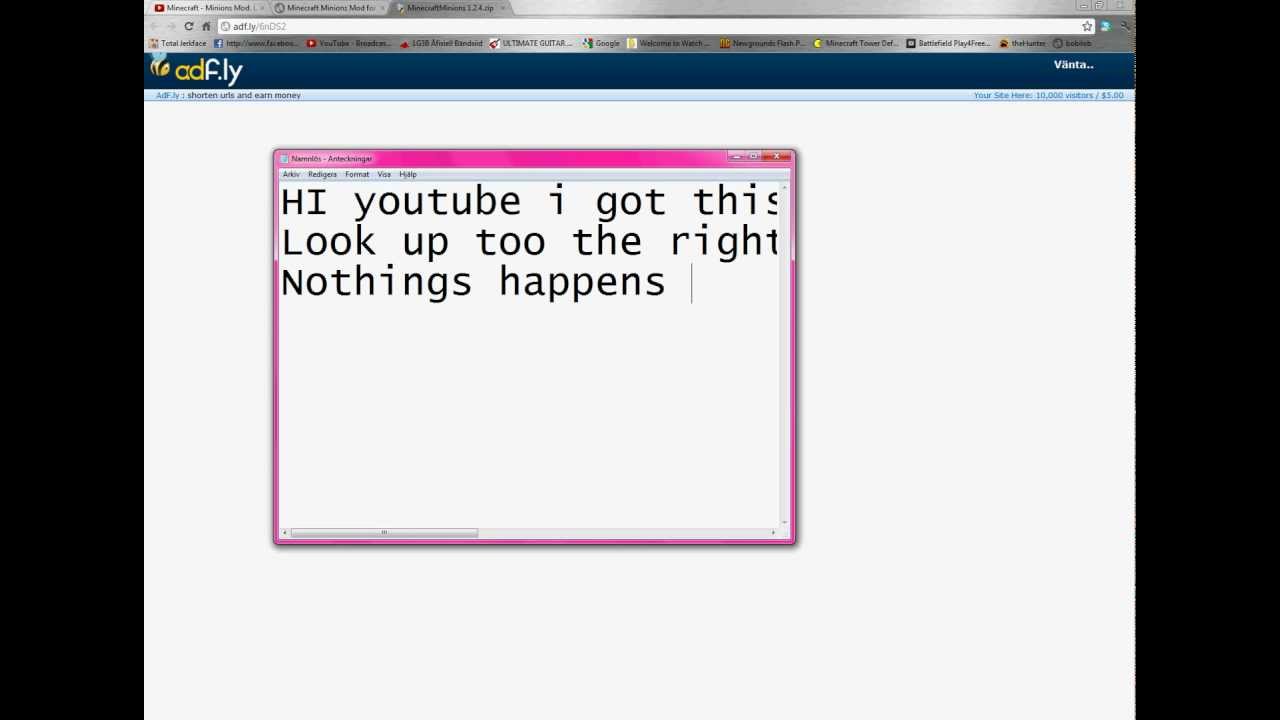Viewport: 1280px width, 720px height.
Task: Click the Notepad horizontal scroll right arrow
Action: pos(773,533)
